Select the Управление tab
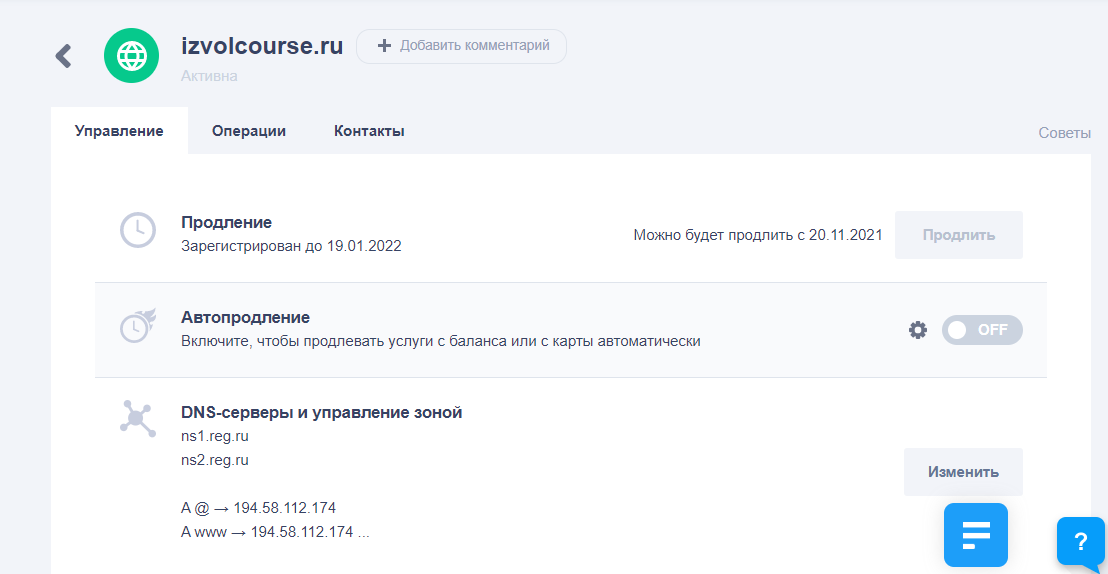The height and width of the screenshot is (574, 1108). [x=119, y=131]
